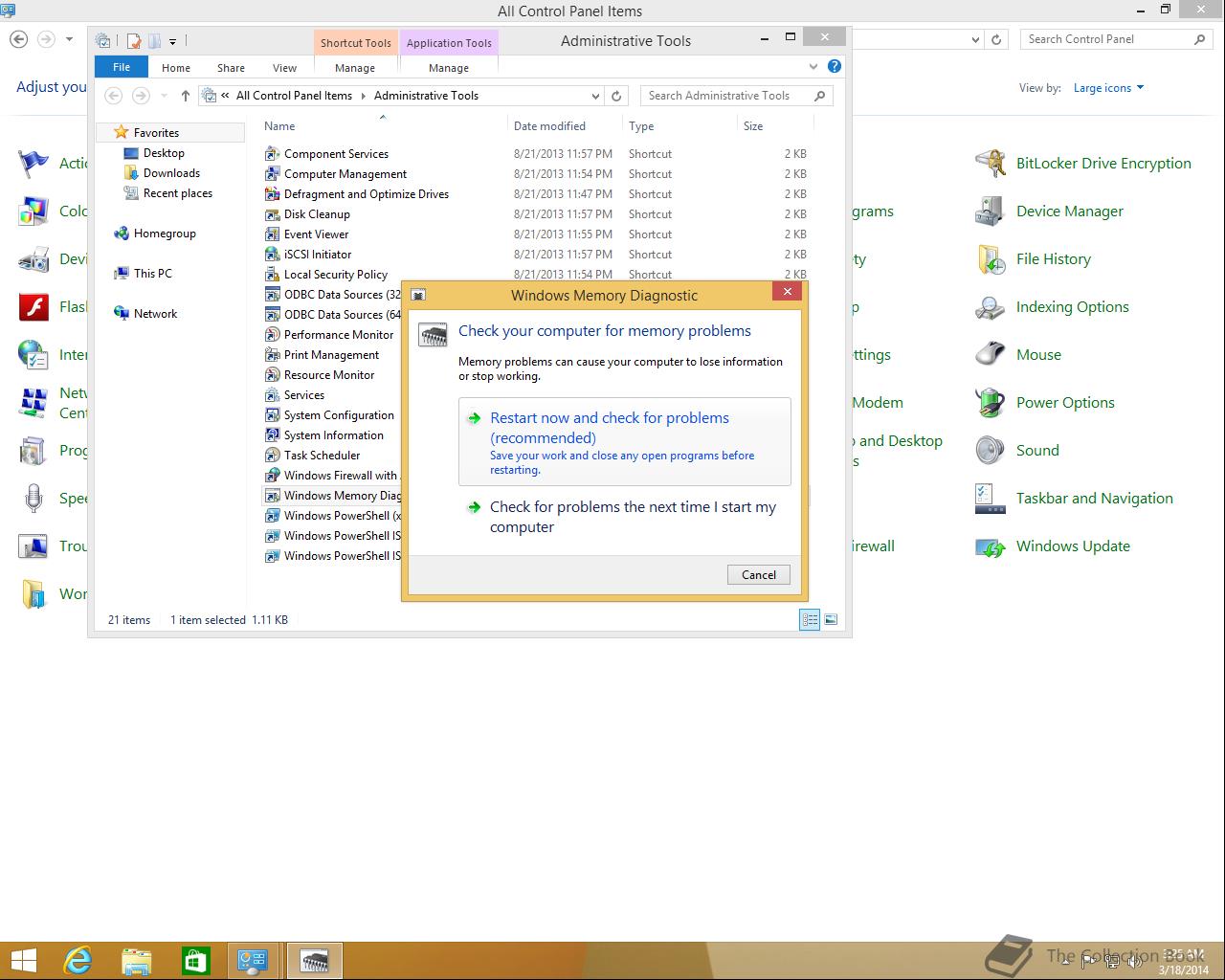Open File Explorer from the taskbar

pos(137,961)
